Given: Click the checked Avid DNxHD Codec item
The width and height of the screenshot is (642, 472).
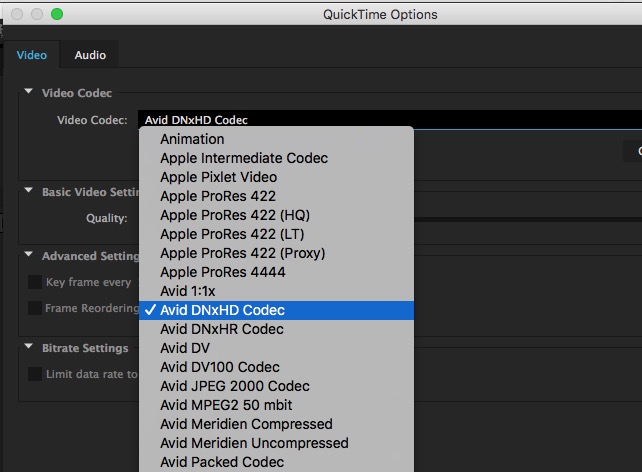Looking at the screenshot, I should click(x=276, y=310).
